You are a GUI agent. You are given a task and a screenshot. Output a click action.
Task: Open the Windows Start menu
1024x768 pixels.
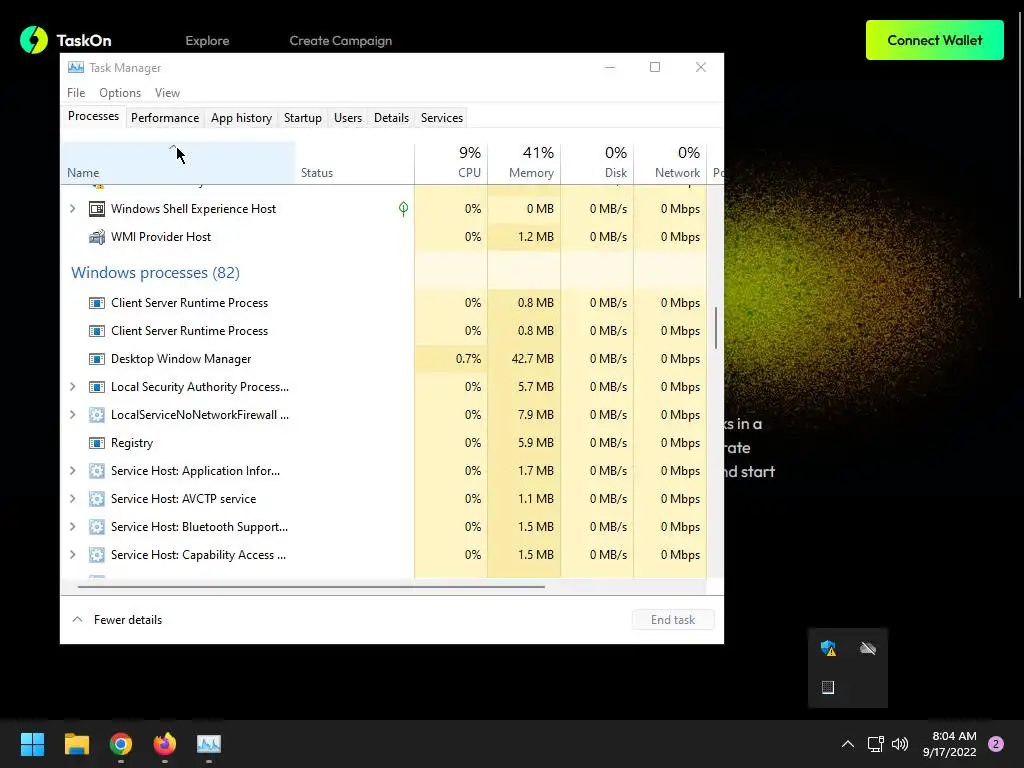32,744
